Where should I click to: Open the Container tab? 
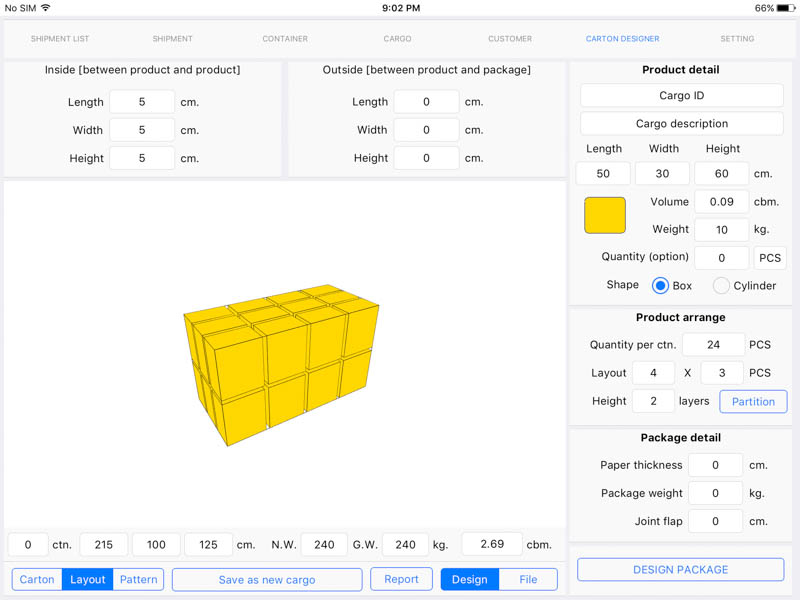285,39
